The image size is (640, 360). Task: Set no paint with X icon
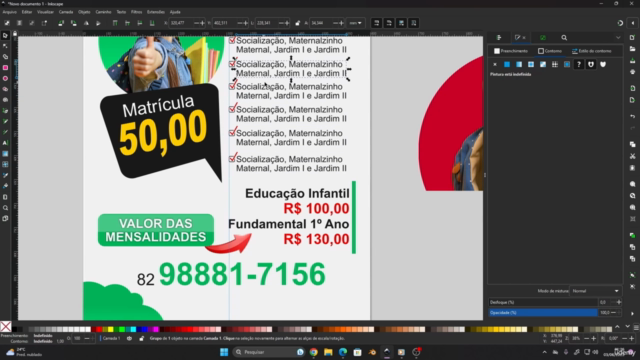click(495, 64)
